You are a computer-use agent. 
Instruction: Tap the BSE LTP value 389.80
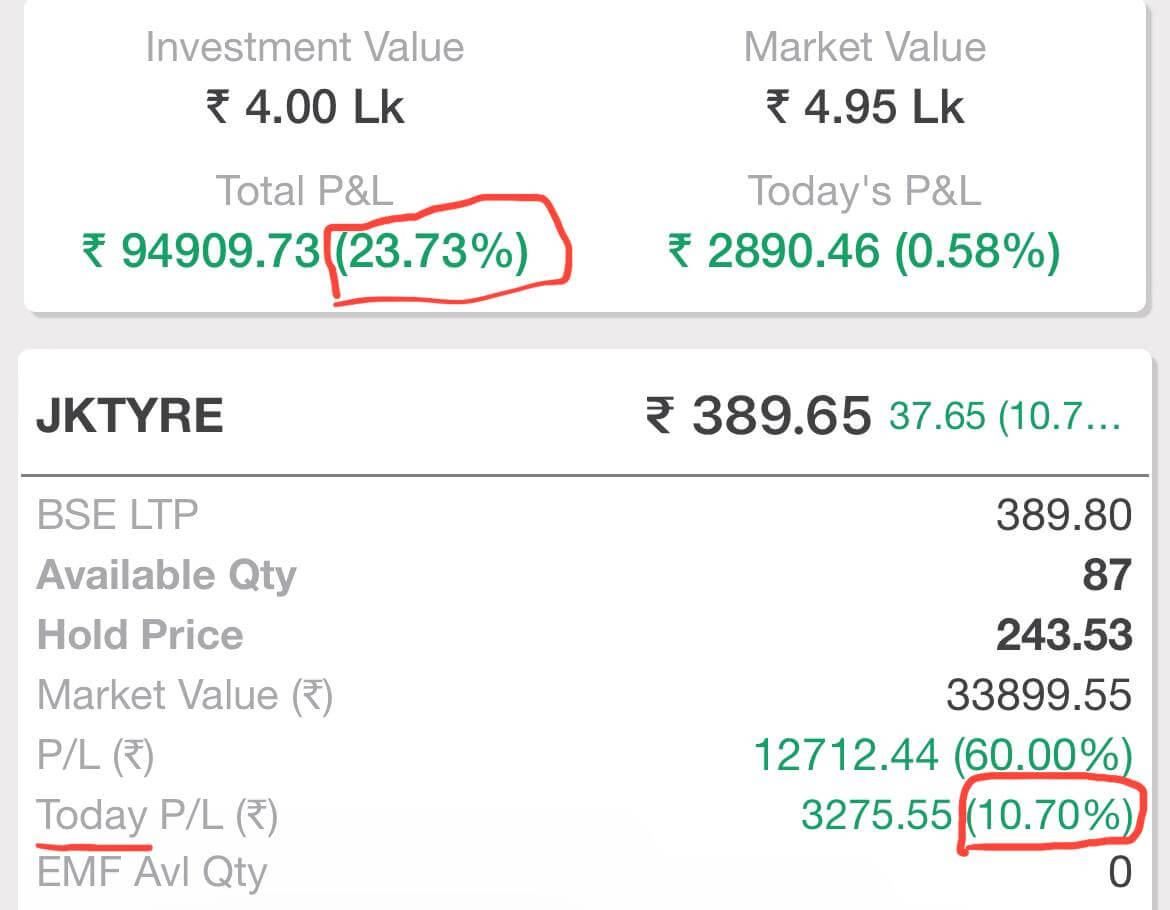pos(1064,515)
